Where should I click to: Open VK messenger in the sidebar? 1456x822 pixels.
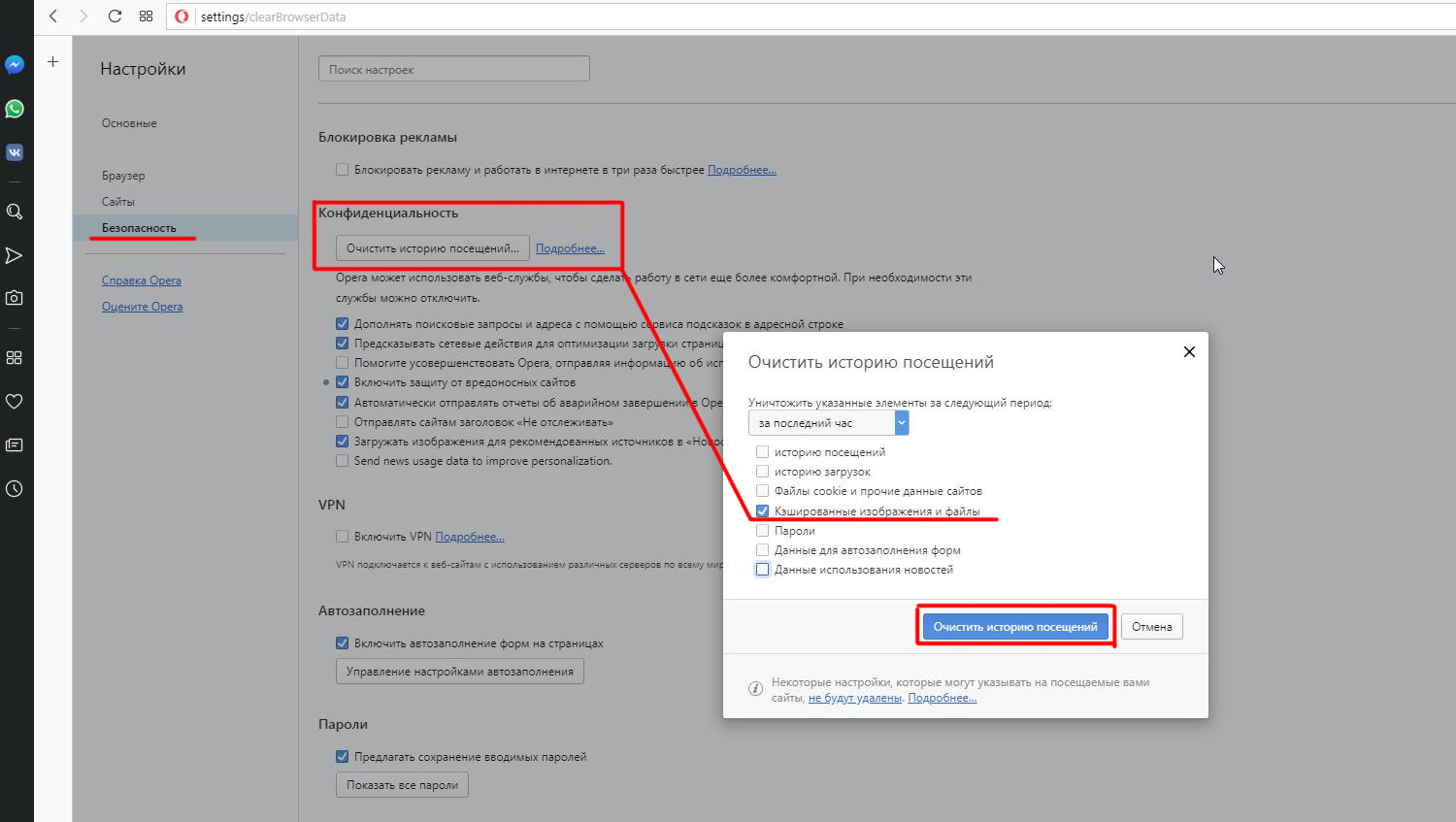[15, 152]
